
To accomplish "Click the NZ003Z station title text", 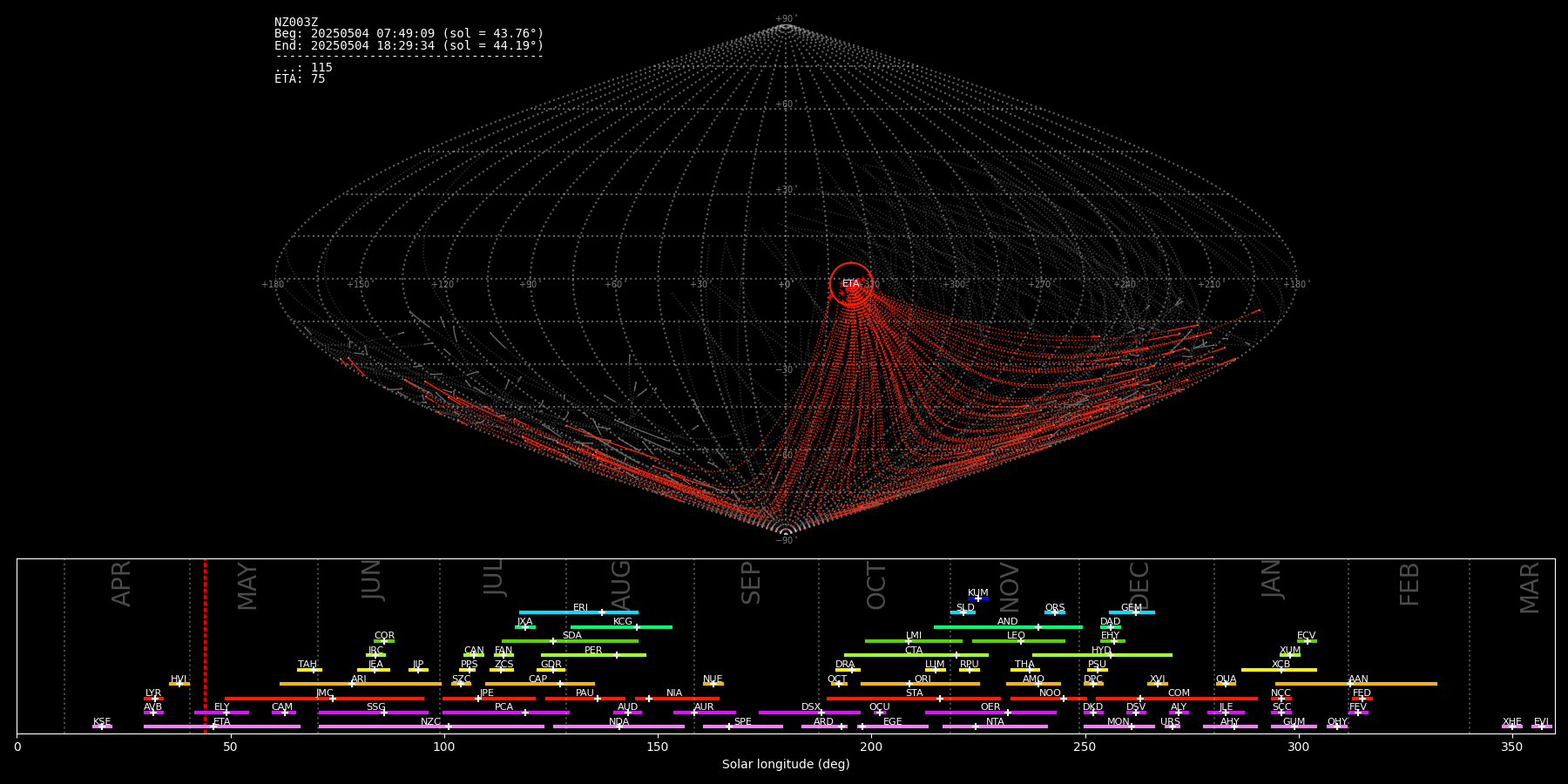I will [x=296, y=23].
